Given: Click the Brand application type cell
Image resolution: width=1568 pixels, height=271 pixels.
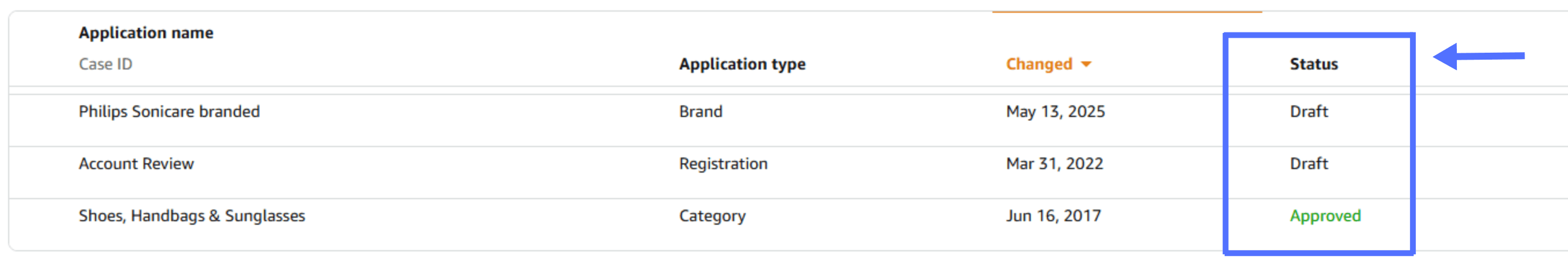Looking at the screenshot, I should 701,111.
